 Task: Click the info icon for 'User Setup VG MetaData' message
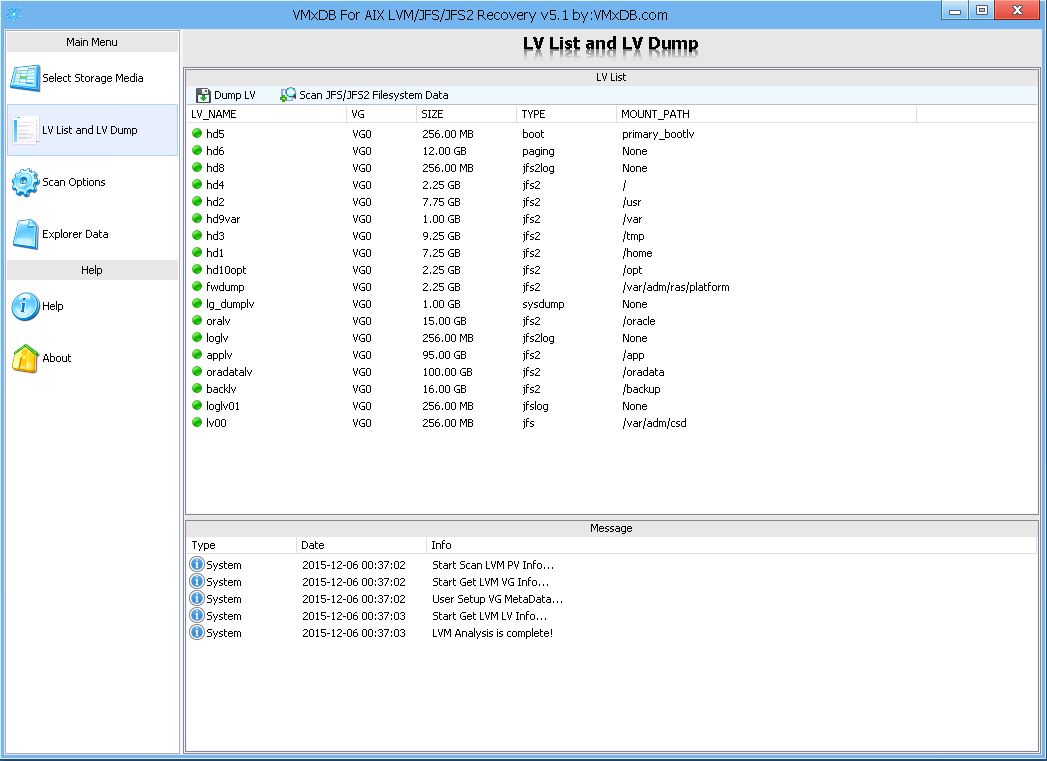click(197, 599)
